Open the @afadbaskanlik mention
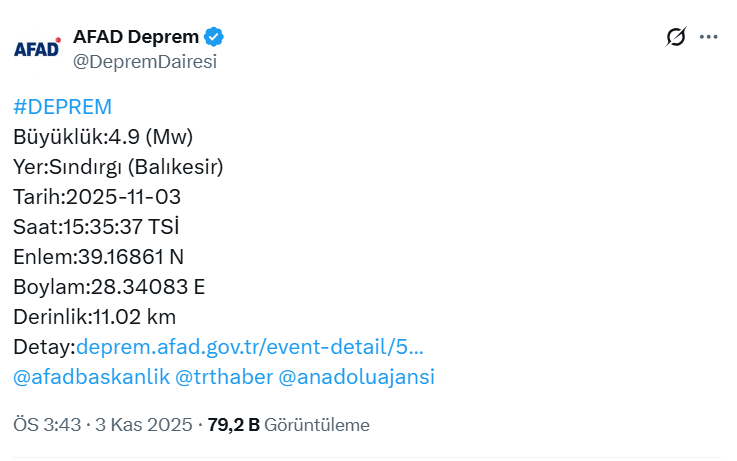Screen dimensions: 737x461 [x=90, y=377]
